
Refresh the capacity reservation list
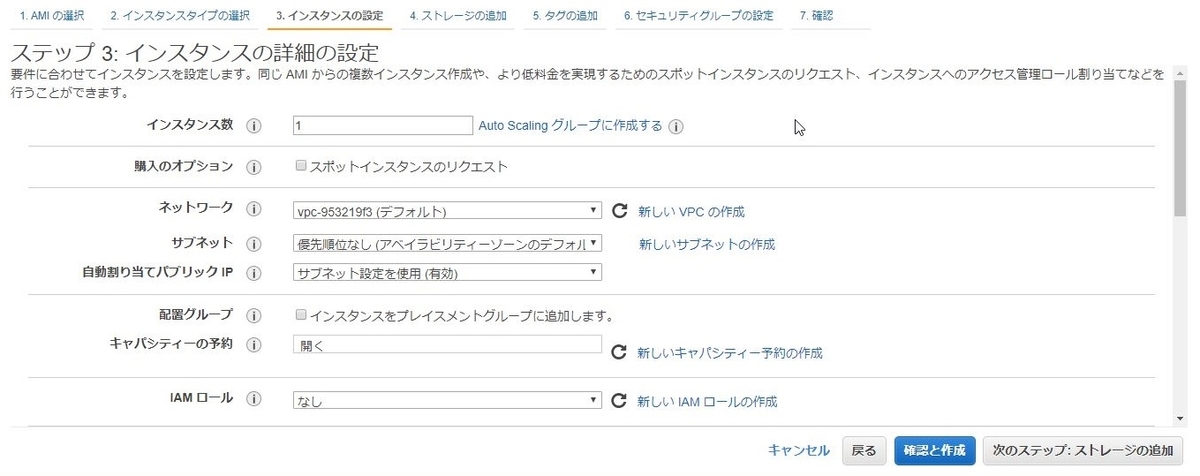(619, 353)
